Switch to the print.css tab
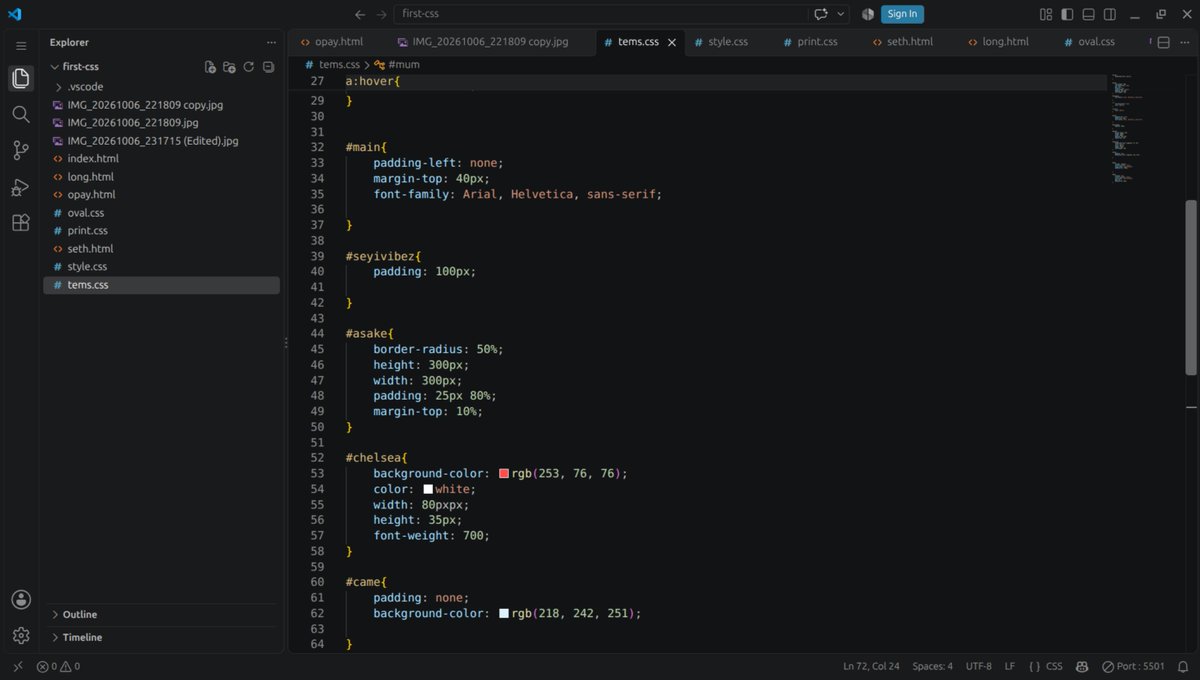The height and width of the screenshot is (680, 1200). (x=817, y=42)
